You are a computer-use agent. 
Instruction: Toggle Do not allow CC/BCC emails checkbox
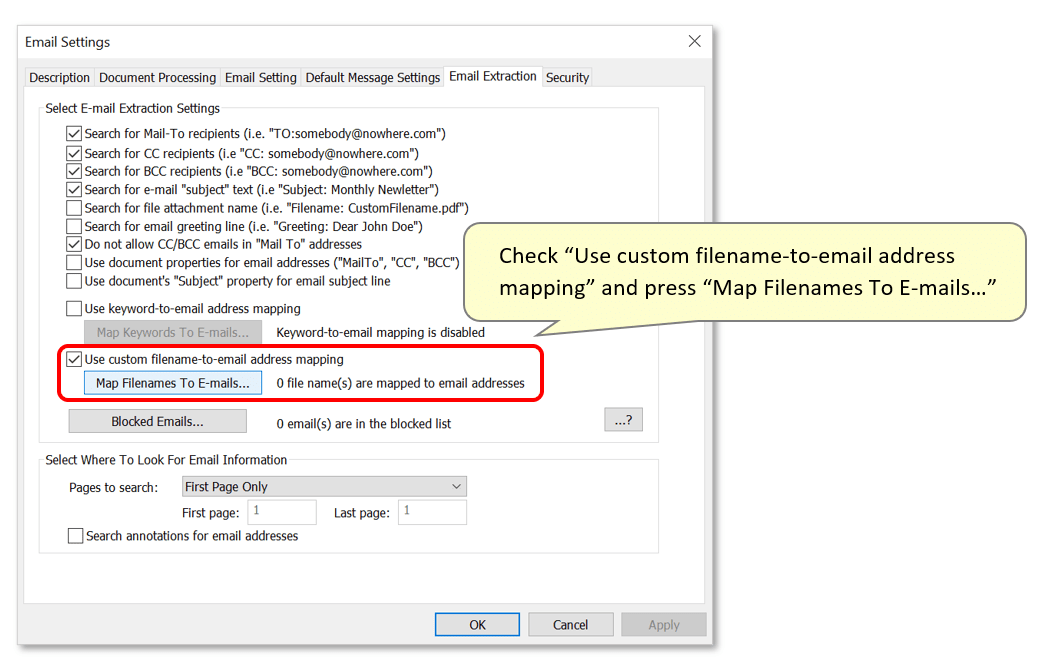[x=74, y=244]
